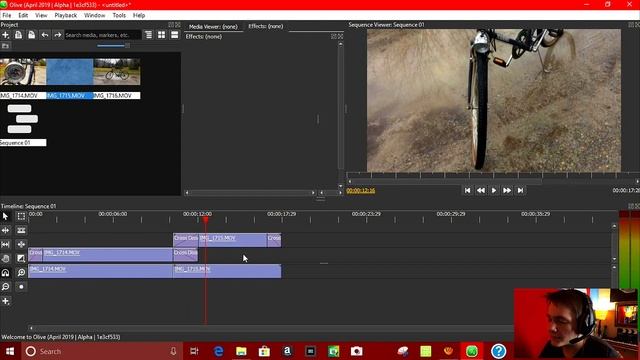The image size is (640, 360).
Task: Click timeline ruler at 00:00:06:00
Action: [113, 214]
